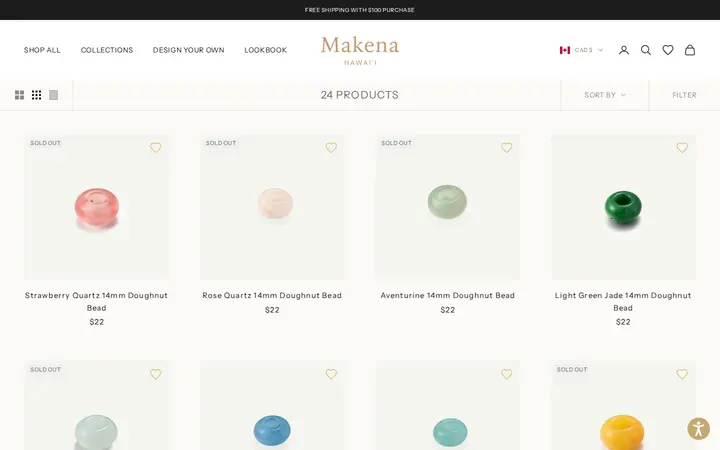The height and width of the screenshot is (450, 720).
Task: Add Aventurine bead to wishlist
Action: [506, 147]
